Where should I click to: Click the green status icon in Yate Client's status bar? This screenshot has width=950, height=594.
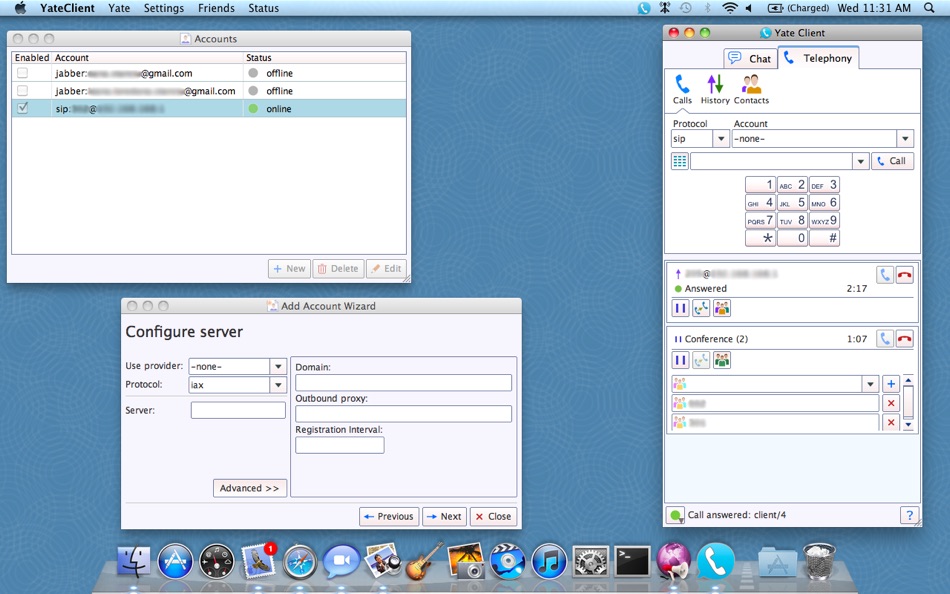click(x=676, y=515)
